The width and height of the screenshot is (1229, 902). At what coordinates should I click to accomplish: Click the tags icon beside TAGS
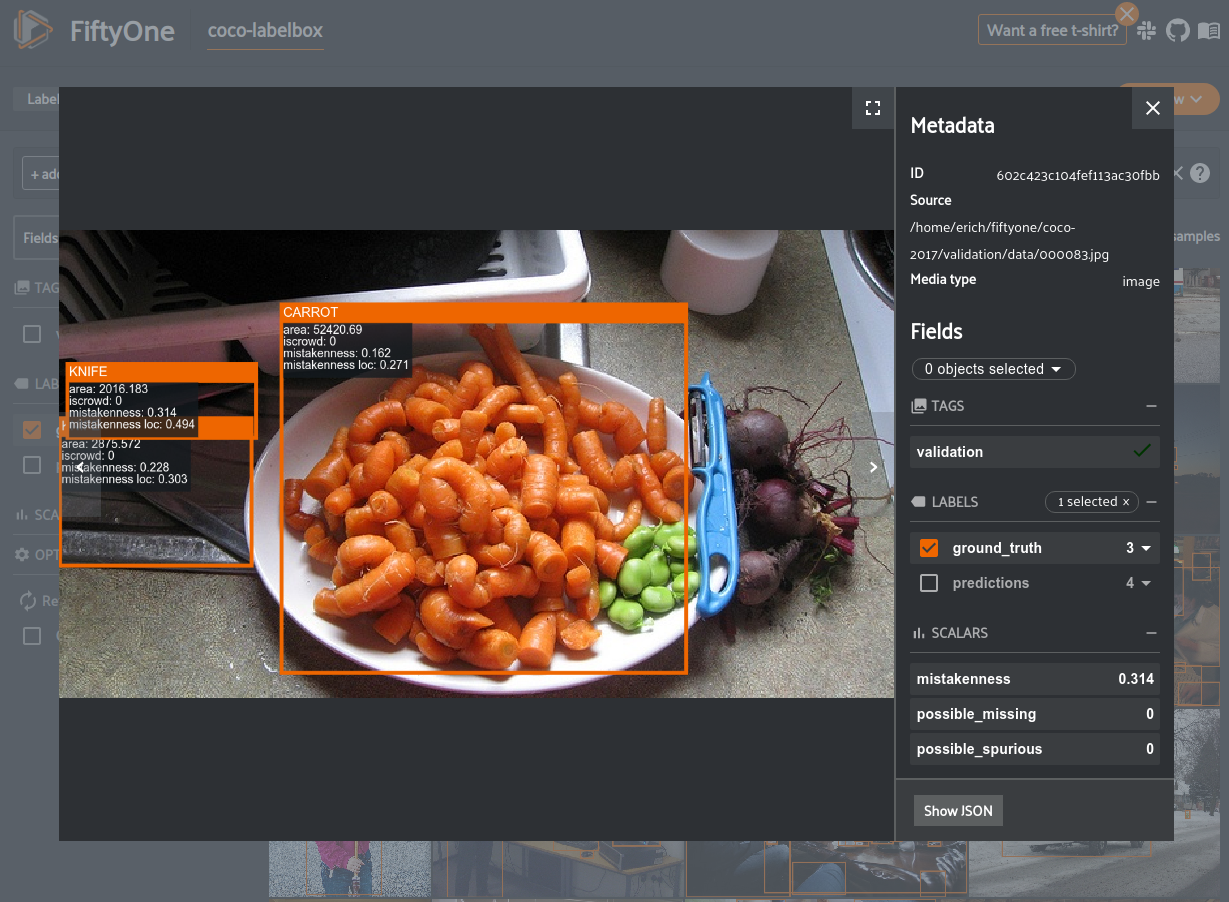[919, 406]
